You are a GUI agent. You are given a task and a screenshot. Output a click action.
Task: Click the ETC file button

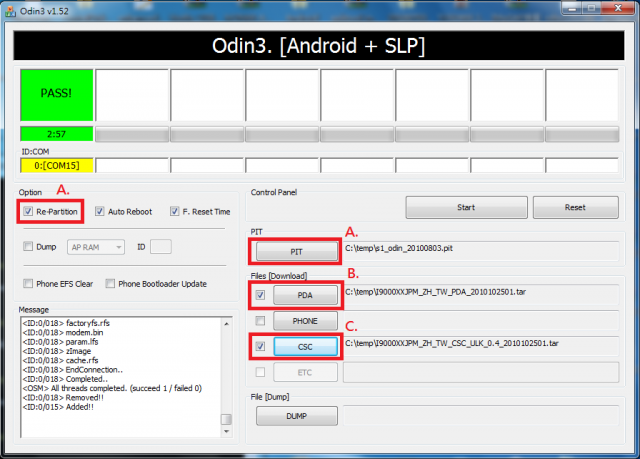click(x=305, y=373)
